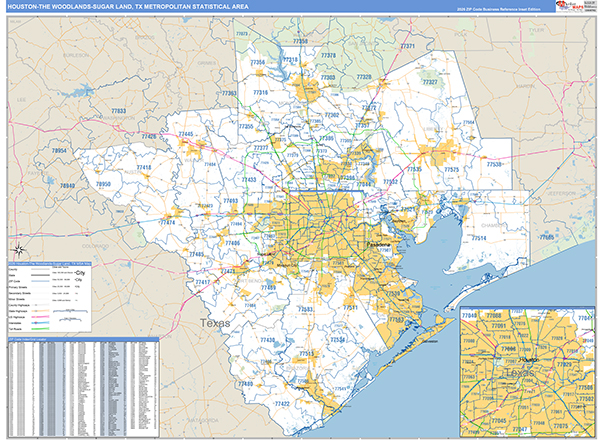Click ZIP code 77422 at the map bottom
Screen dimensions: 600x440
[x=282, y=404]
